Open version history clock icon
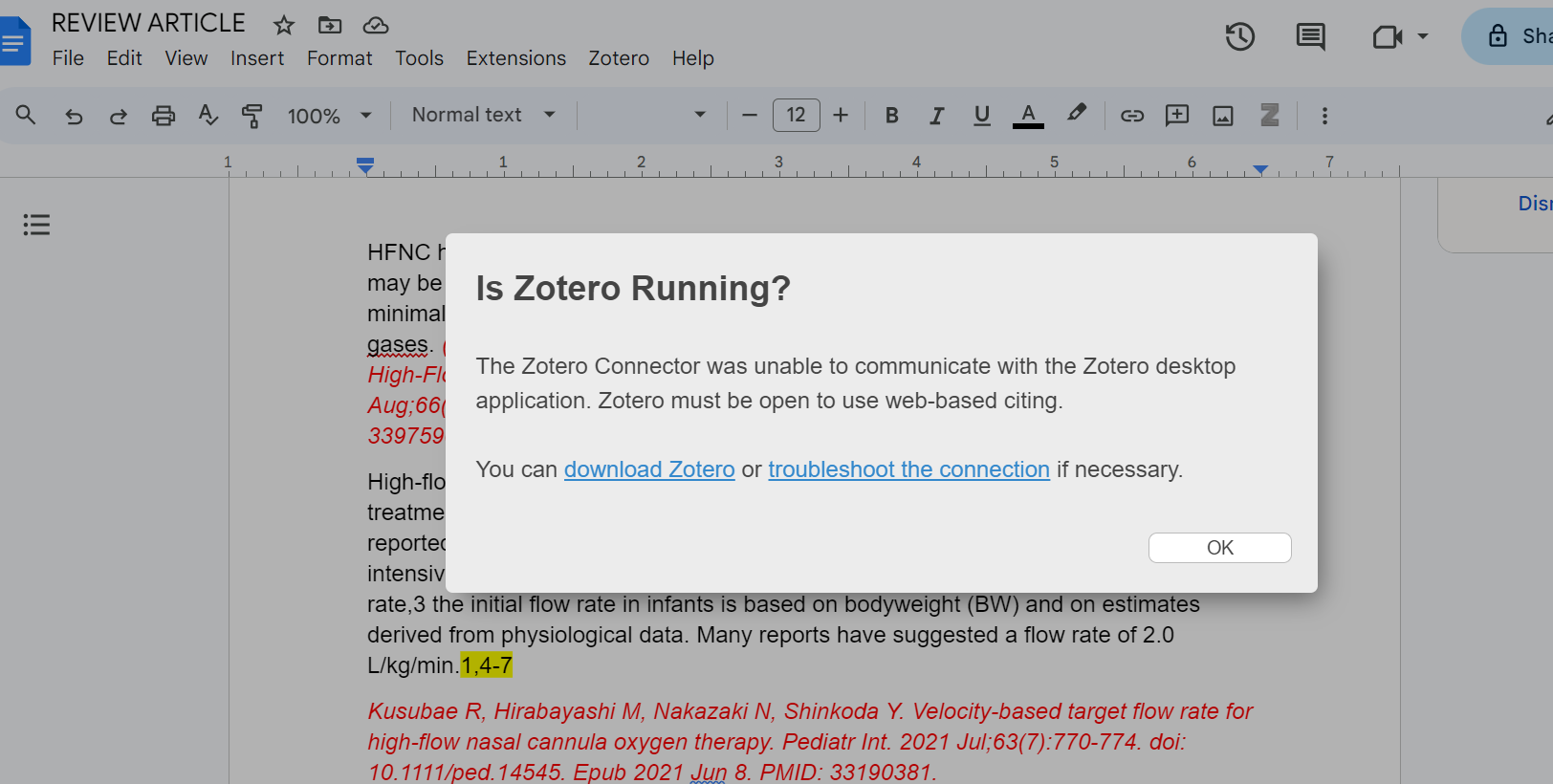Screen dimensions: 1553x784 click(1240, 37)
